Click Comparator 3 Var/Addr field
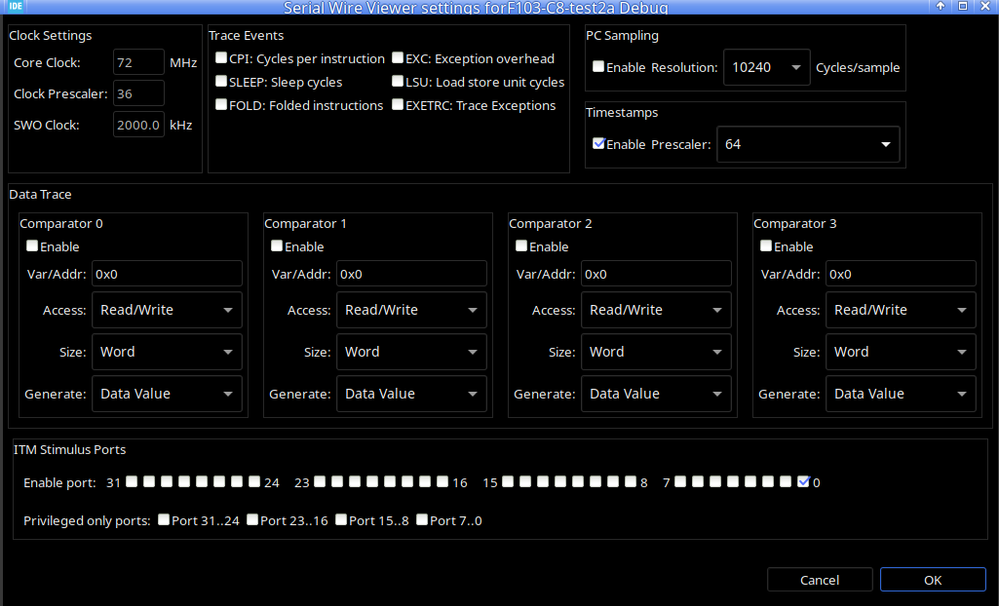The image size is (999, 606). [x=901, y=274]
